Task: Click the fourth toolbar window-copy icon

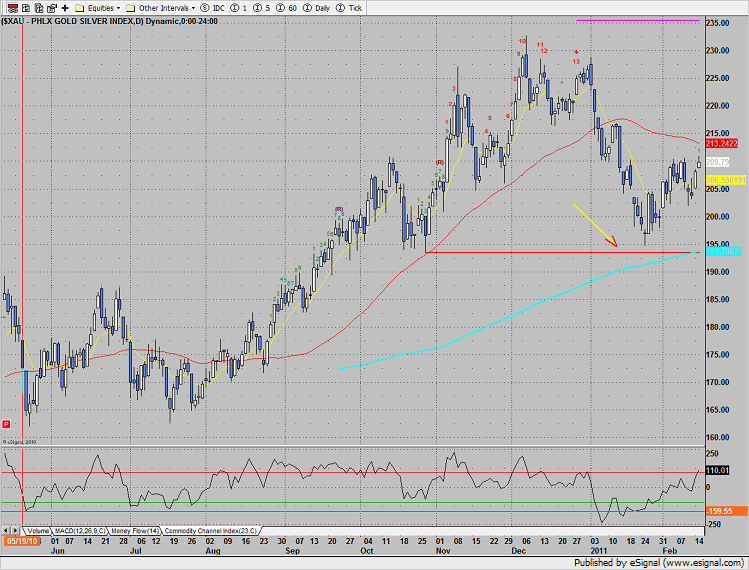Action: [x=51, y=7]
